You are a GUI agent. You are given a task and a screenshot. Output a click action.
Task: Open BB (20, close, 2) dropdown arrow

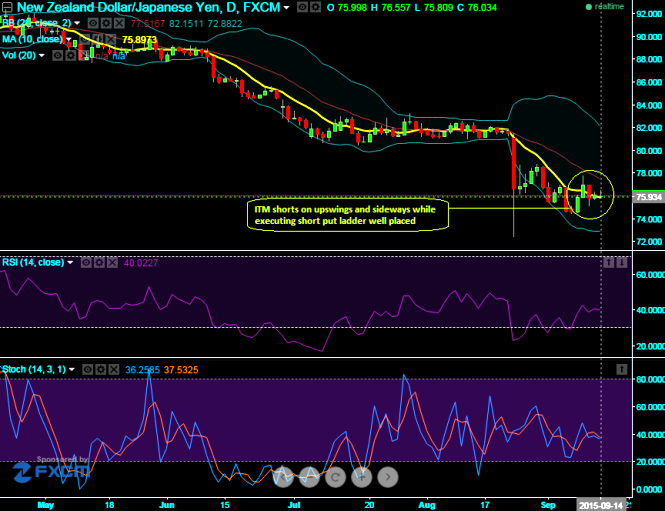tap(77, 23)
